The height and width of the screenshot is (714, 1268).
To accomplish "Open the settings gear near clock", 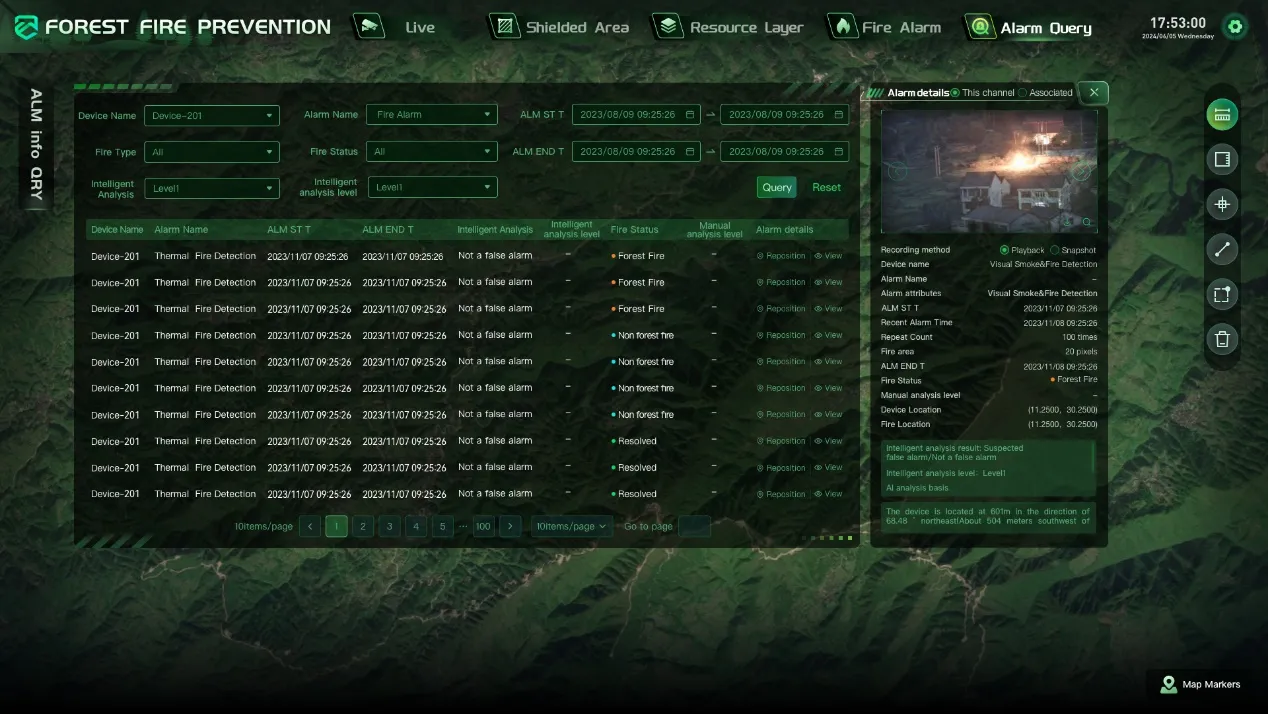I will click(x=1235, y=27).
